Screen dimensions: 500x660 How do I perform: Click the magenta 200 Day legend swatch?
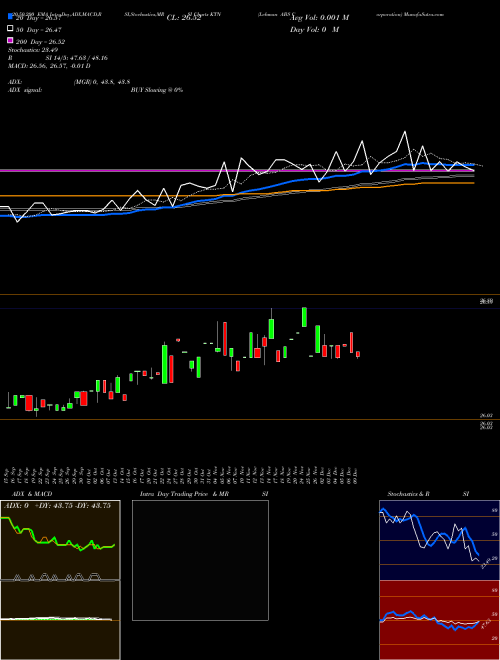(11, 40)
